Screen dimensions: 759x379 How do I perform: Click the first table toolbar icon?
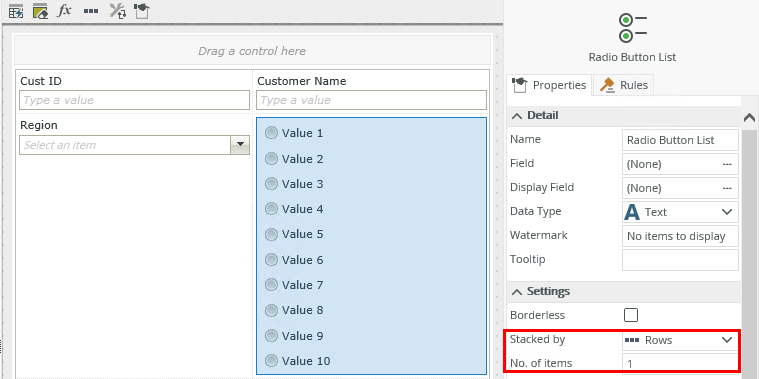point(16,11)
